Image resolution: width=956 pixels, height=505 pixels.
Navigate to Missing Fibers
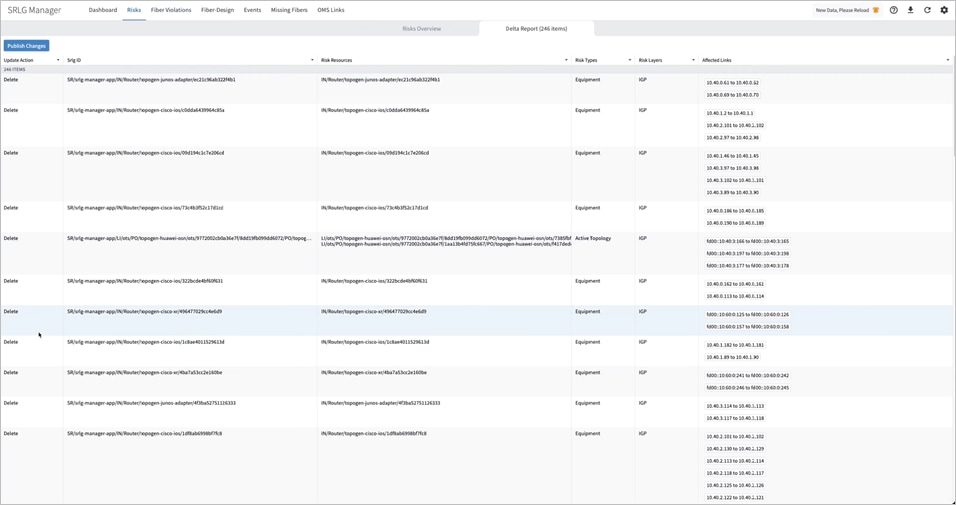point(289,10)
